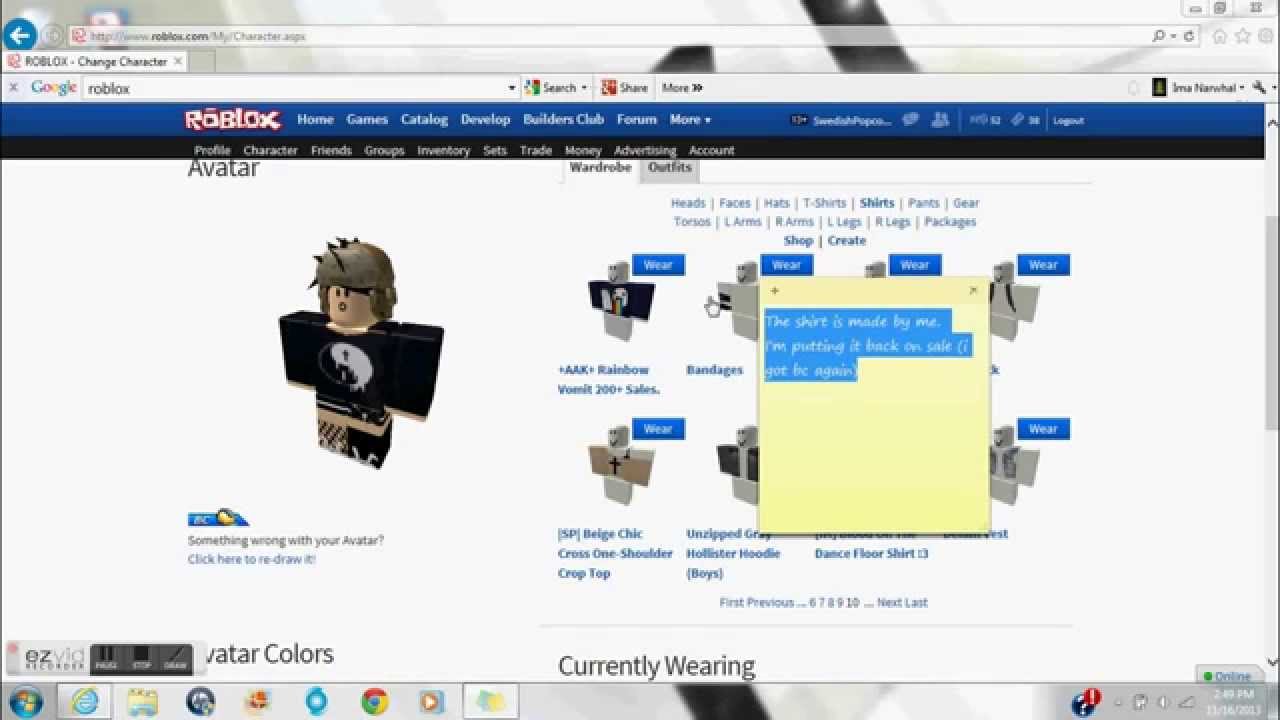The image size is (1280, 720).
Task: Click here to re-draw the avatar
Action: tap(251, 559)
